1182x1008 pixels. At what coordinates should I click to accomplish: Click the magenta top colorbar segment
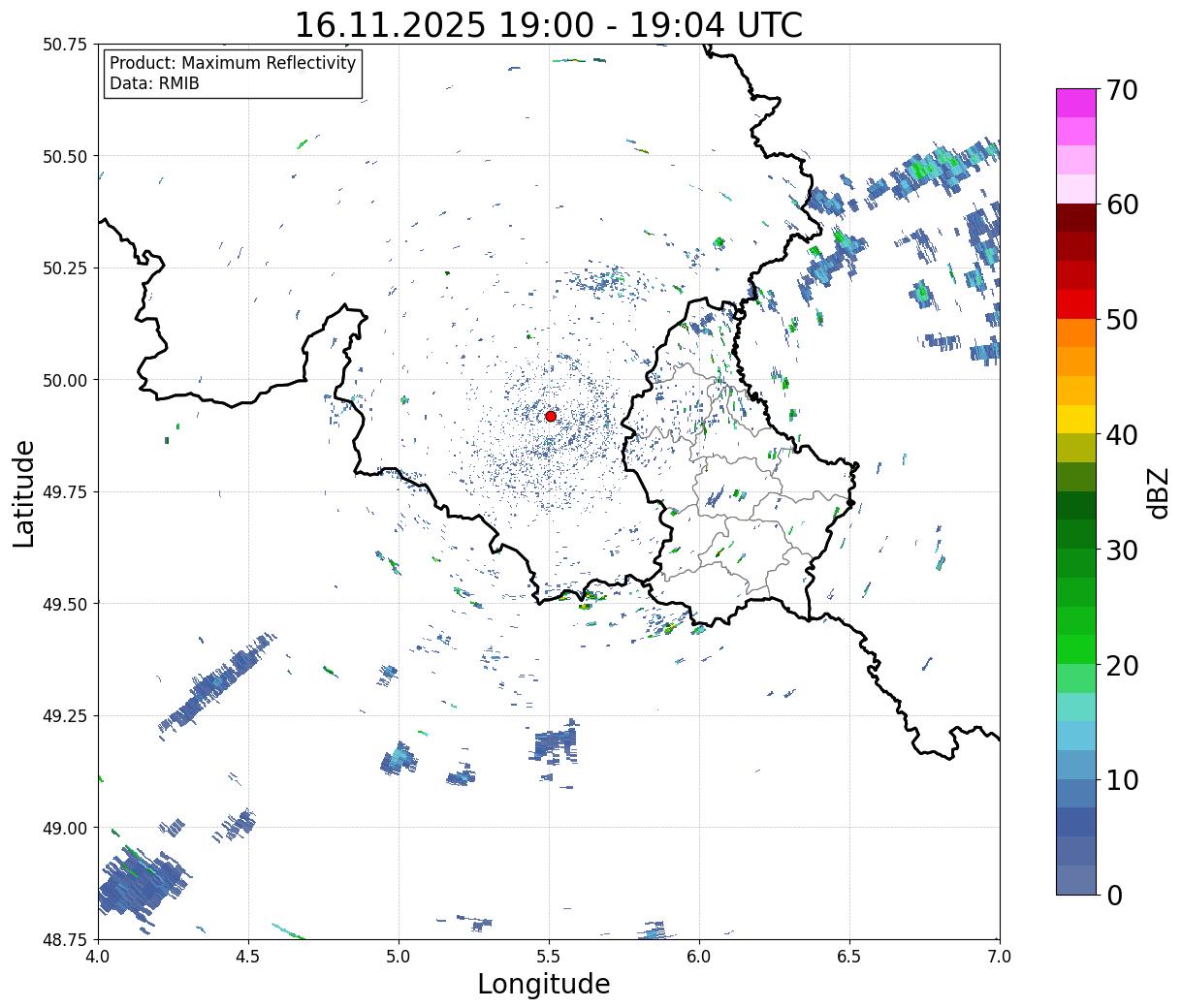pyautogui.click(x=1076, y=103)
